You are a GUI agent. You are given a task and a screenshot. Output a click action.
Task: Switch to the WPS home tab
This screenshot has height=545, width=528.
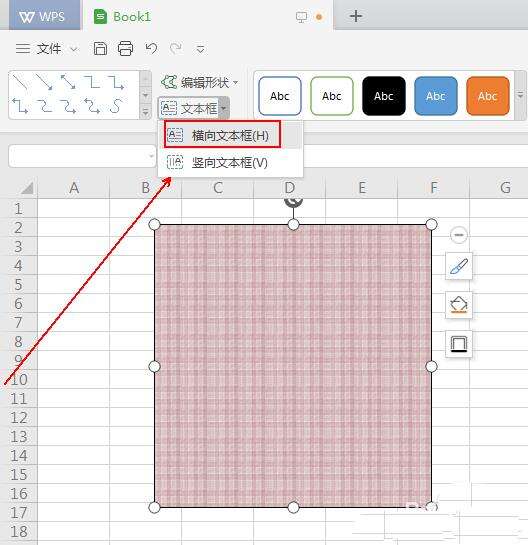[x=44, y=16]
